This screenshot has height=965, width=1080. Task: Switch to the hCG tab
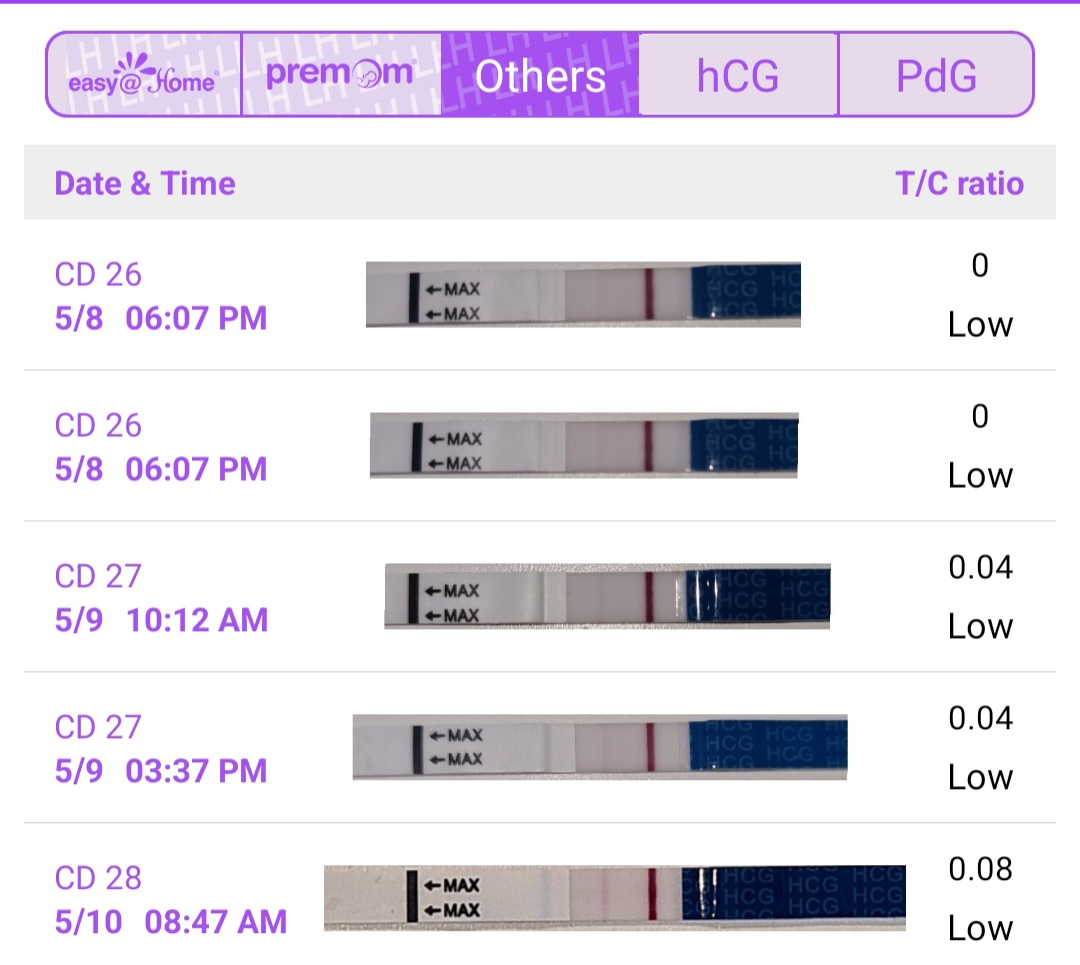[738, 76]
